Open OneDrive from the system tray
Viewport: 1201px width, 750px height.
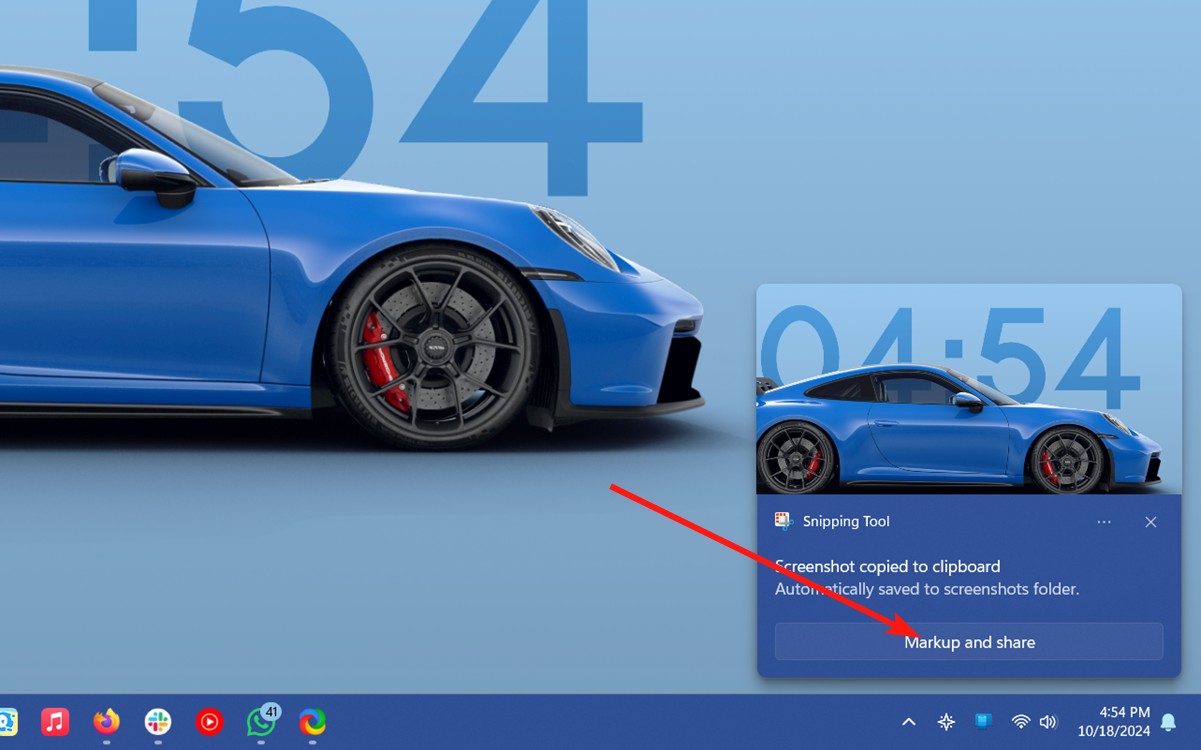click(x=983, y=722)
